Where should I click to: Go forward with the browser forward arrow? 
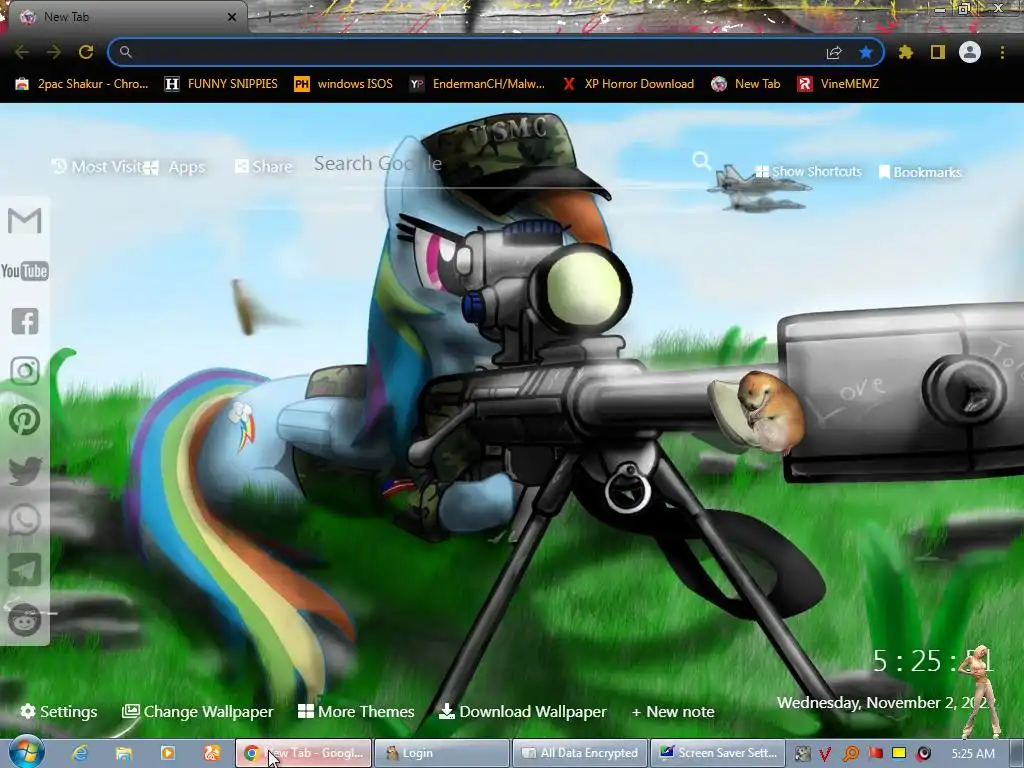tap(54, 52)
